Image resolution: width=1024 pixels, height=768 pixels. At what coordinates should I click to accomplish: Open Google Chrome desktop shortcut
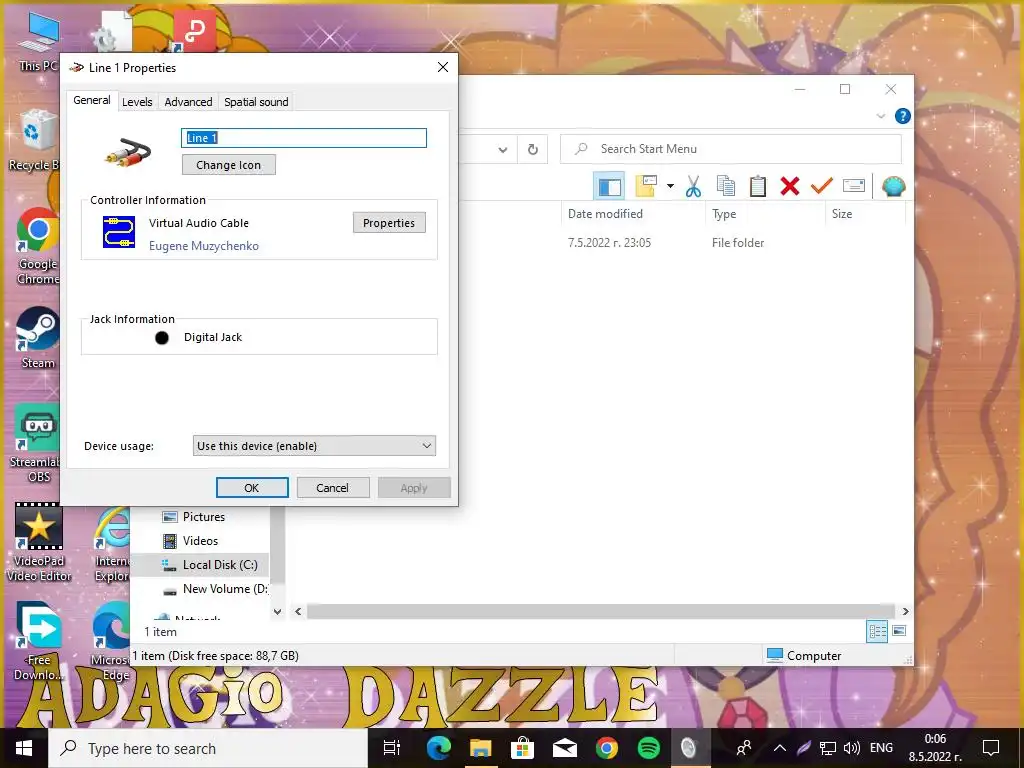pyautogui.click(x=38, y=246)
